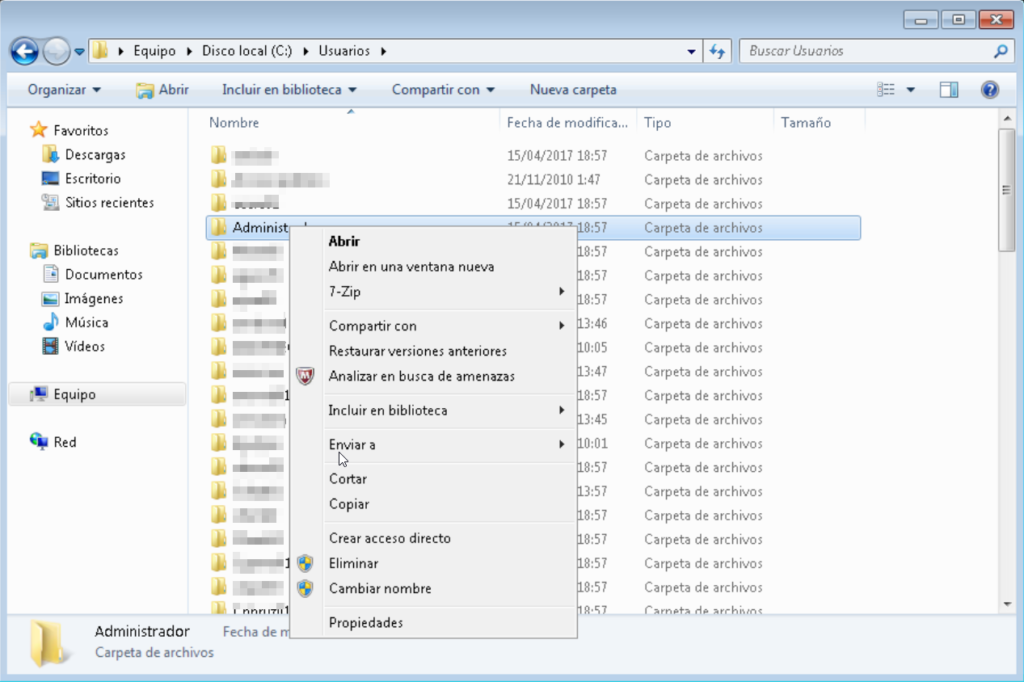Sort by the Nombre column header
Viewport: 1024px width, 682px height.
235,123
